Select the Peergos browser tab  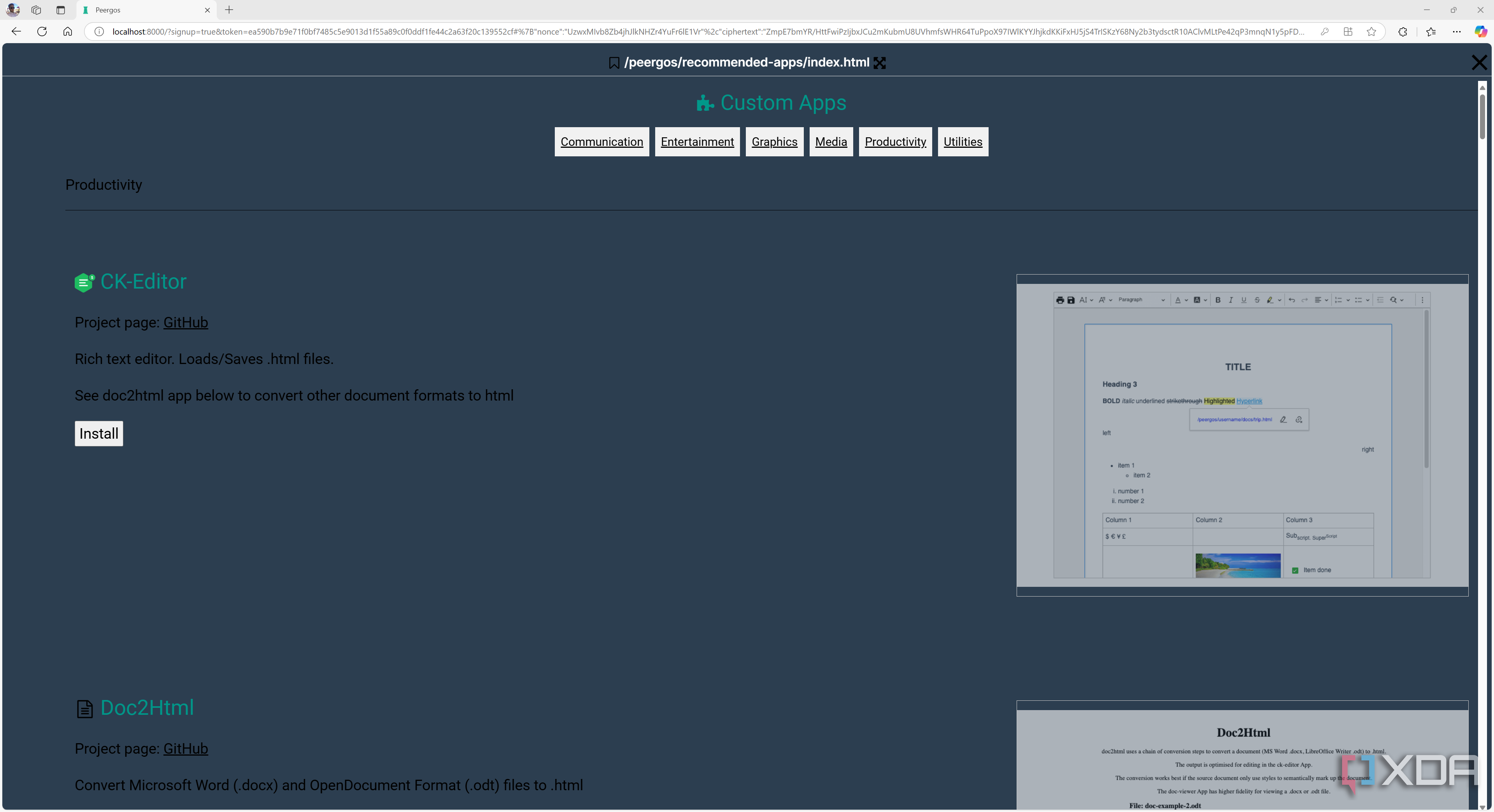click(x=146, y=10)
